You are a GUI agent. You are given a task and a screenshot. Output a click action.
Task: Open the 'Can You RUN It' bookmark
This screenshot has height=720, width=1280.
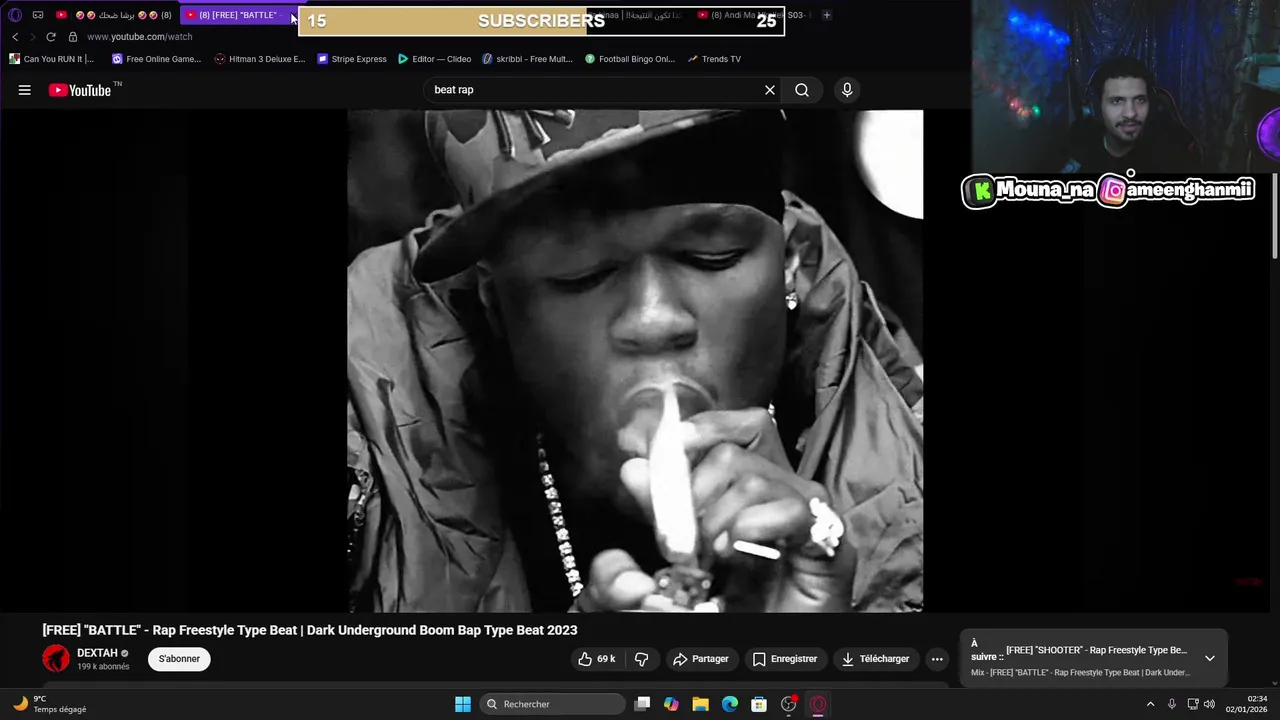pyautogui.click(x=51, y=59)
